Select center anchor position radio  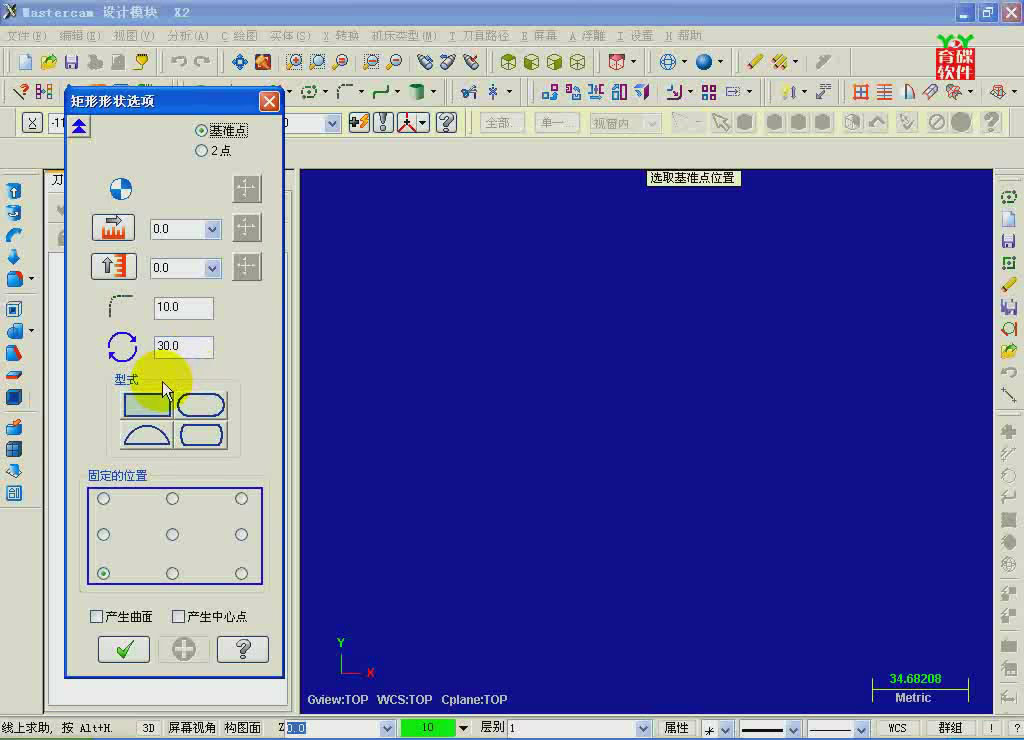pos(172,535)
